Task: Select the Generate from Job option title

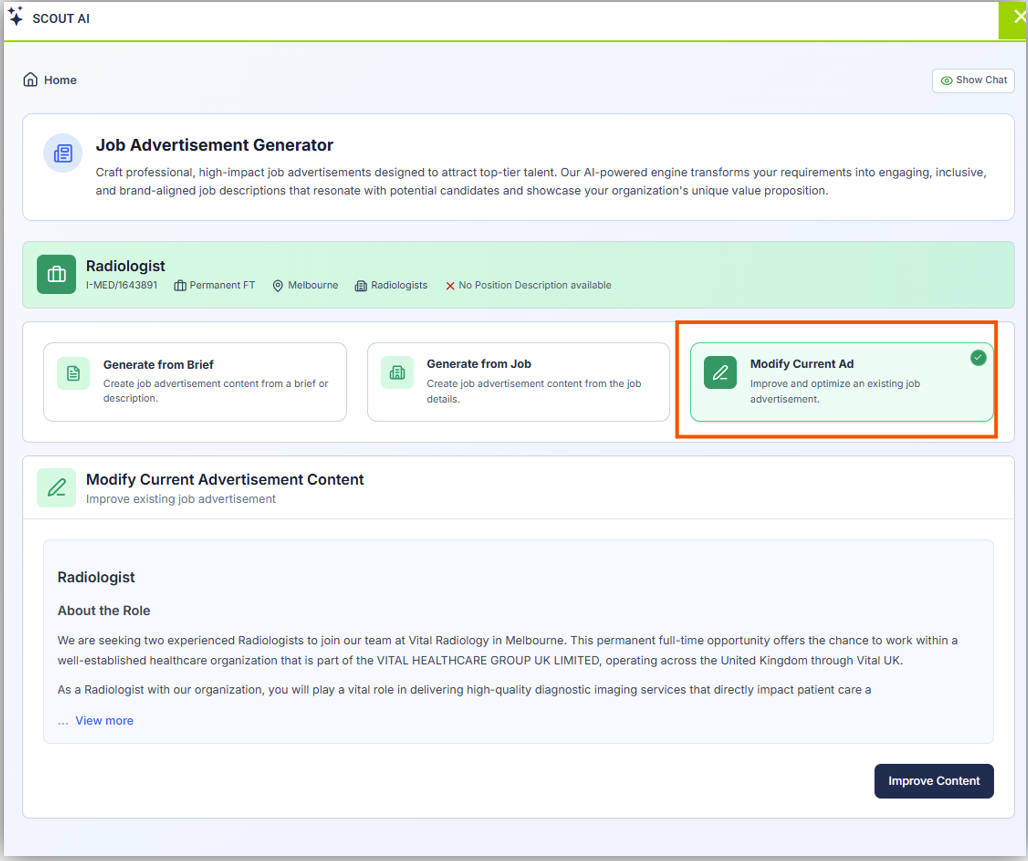Action: coord(476,365)
